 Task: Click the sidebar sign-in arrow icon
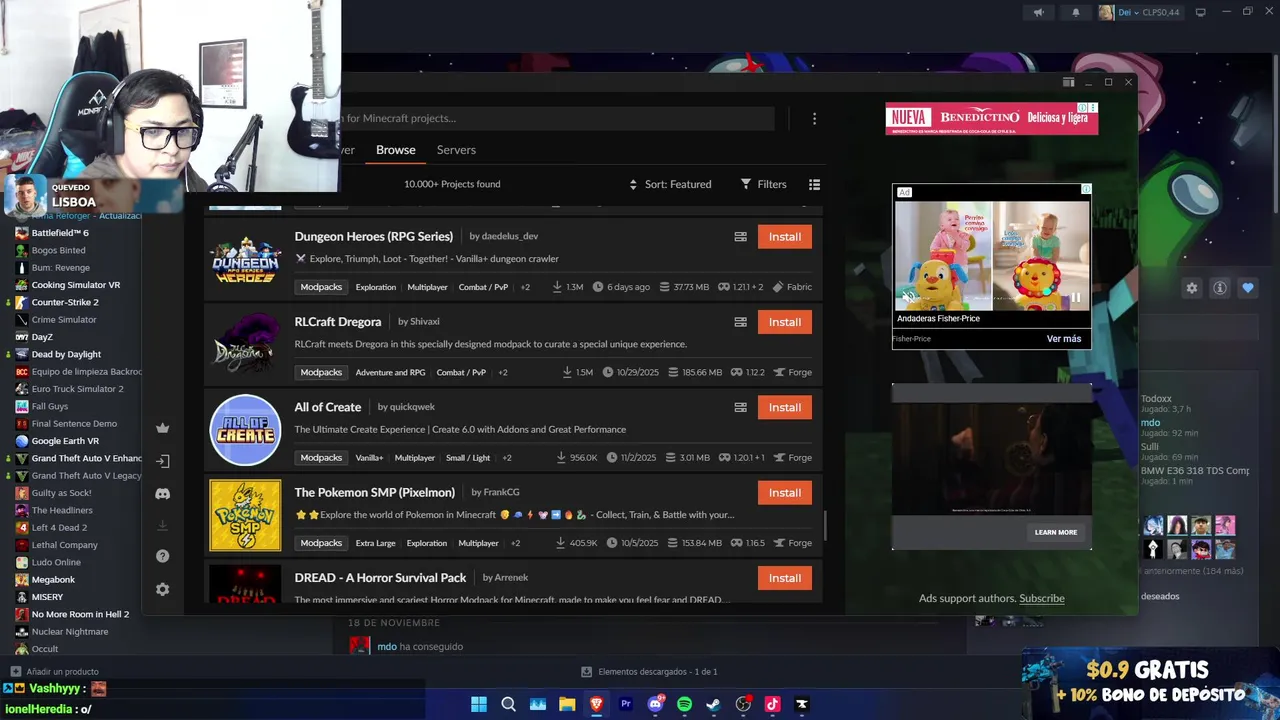tap(163, 461)
